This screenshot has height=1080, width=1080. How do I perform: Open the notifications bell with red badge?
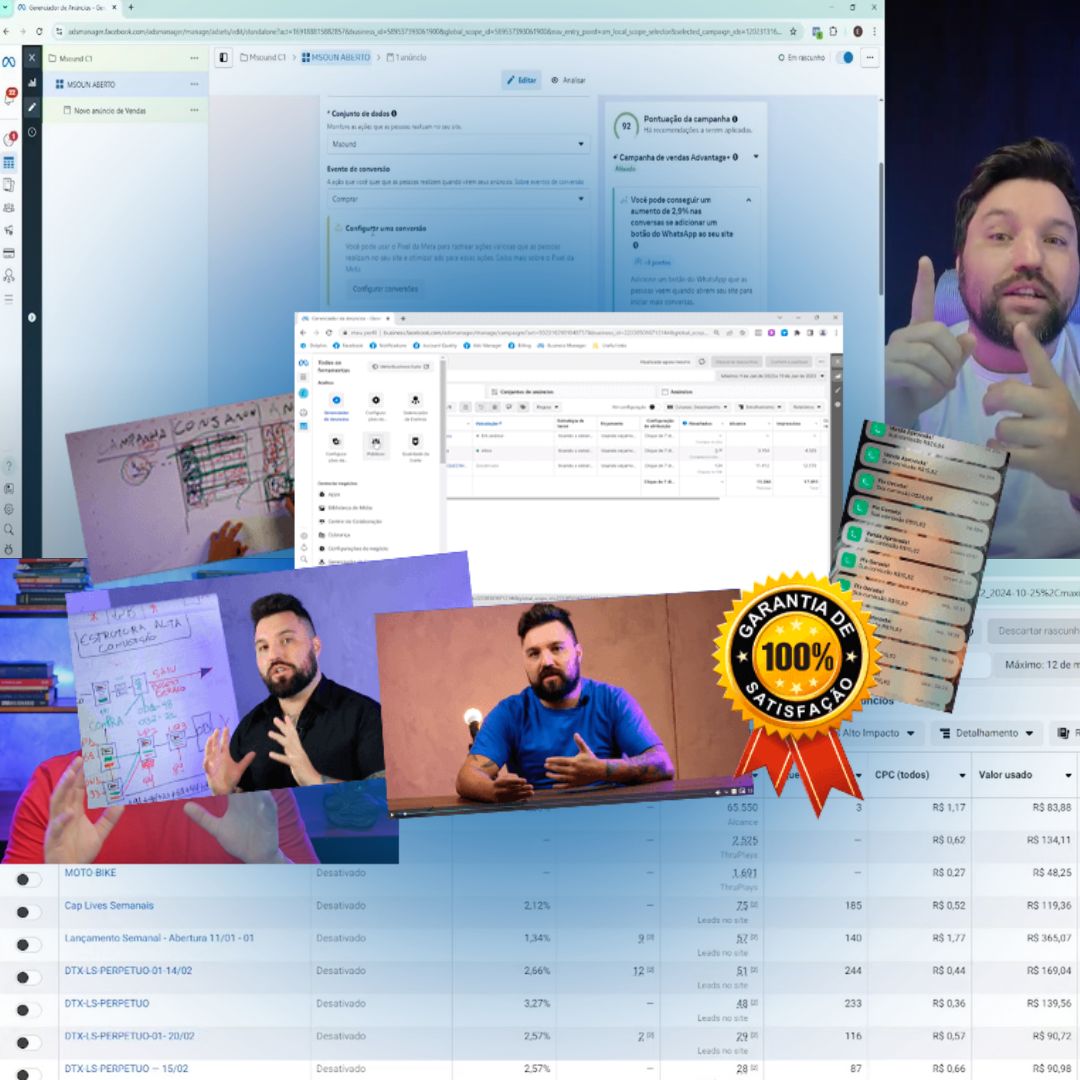tap(9, 98)
